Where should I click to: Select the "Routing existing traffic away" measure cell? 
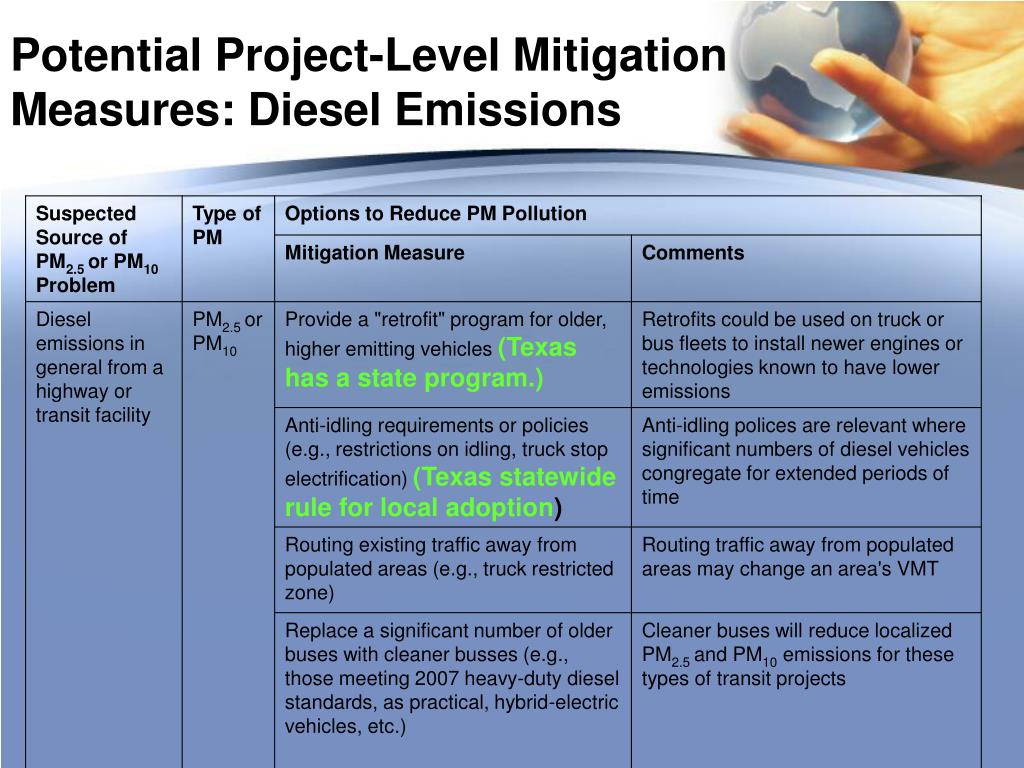pyautogui.click(x=453, y=569)
